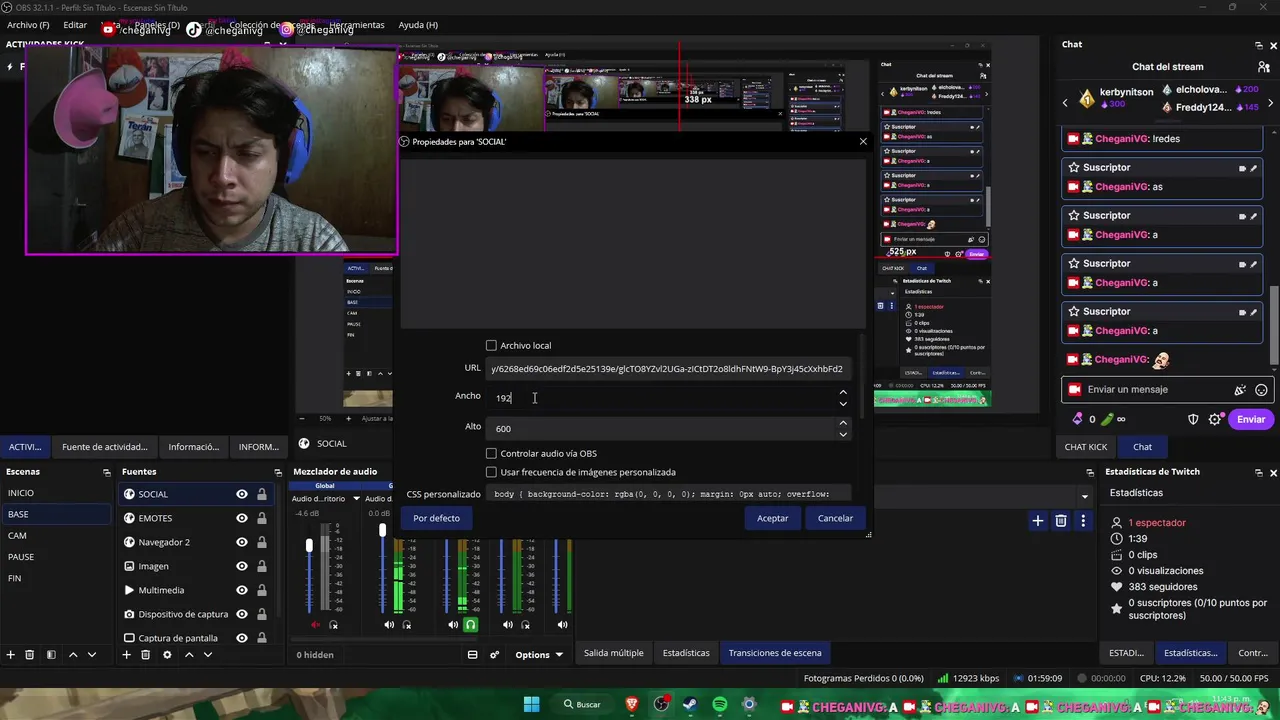Expand the transition type dropdown
The height and width of the screenshot is (720, 1280).
click(x=1084, y=496)
